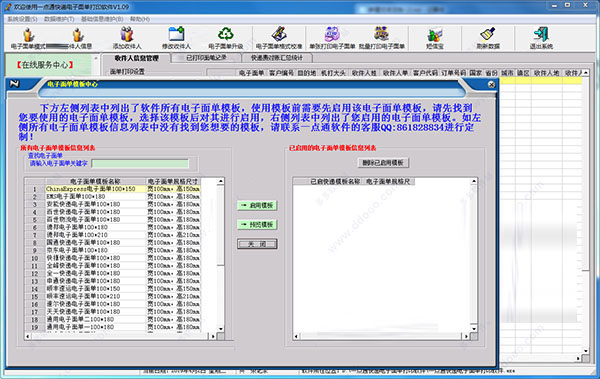Select row 通用电子面单二100*180
Screen dimensions: 600x379
[x=112, y=319]
